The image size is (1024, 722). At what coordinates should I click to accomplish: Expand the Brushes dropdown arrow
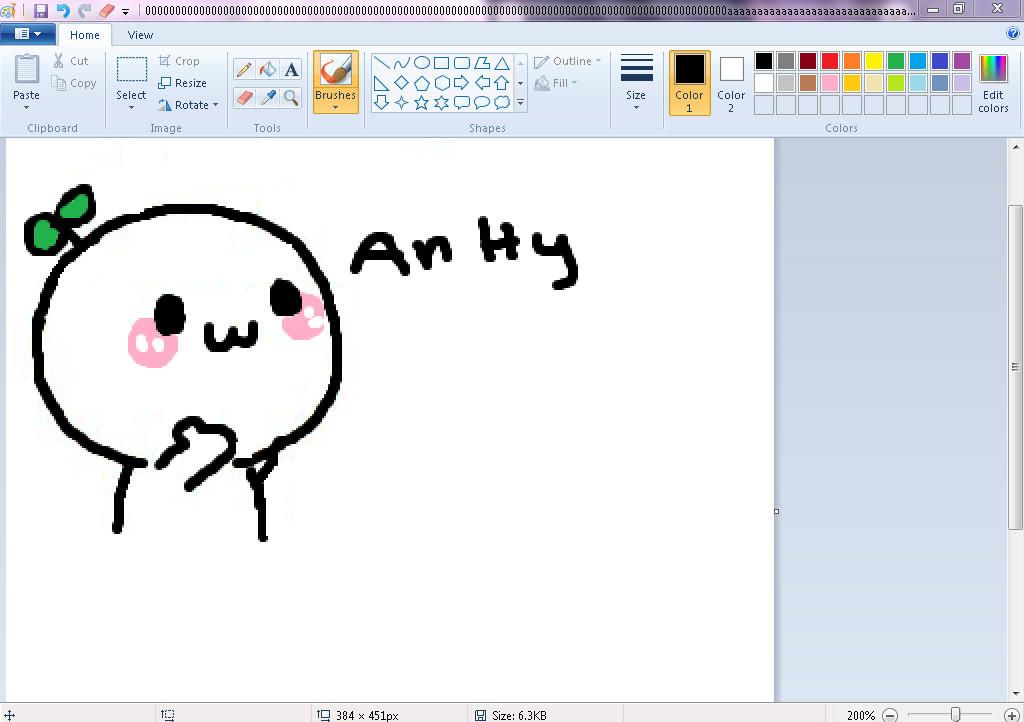tap(336, 107)
